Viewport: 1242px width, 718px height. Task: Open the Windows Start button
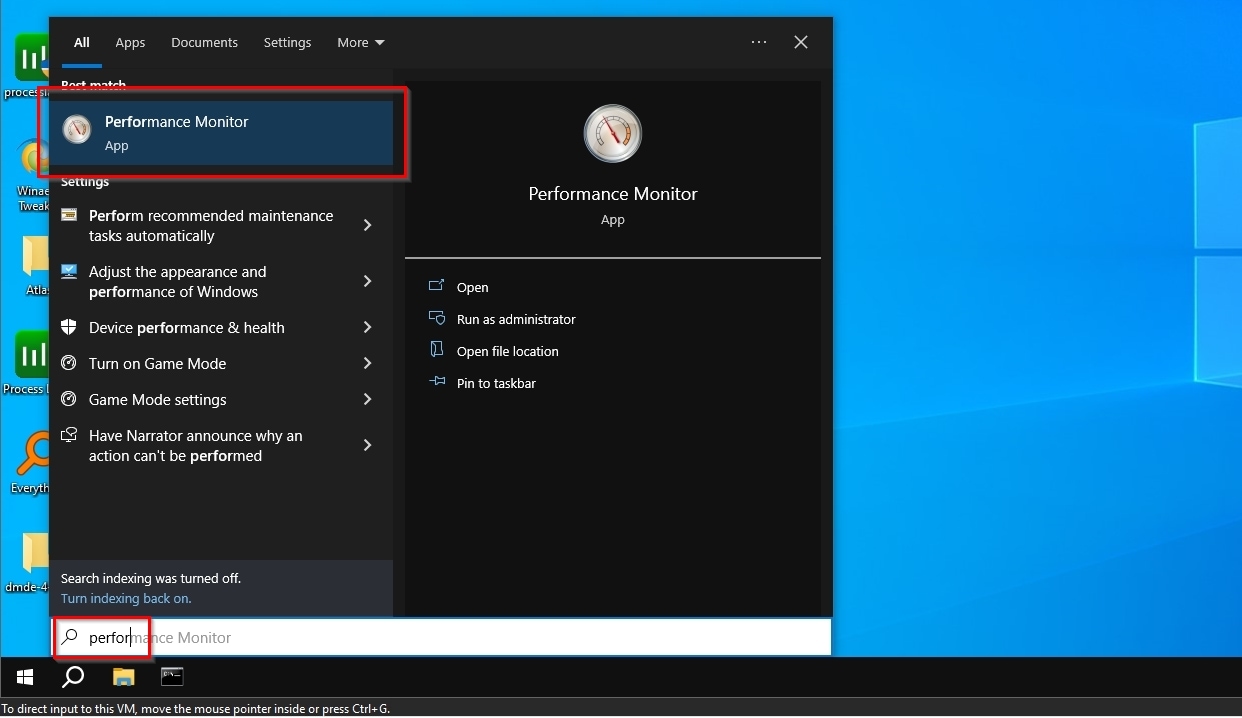pyautogui.click(x=25, y=677)
